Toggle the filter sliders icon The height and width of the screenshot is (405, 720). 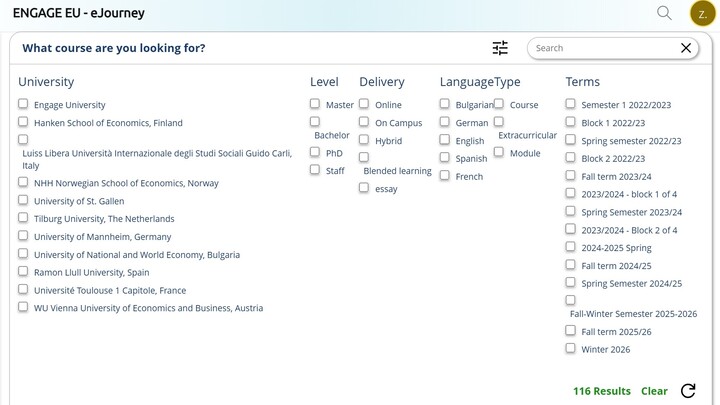500,48
